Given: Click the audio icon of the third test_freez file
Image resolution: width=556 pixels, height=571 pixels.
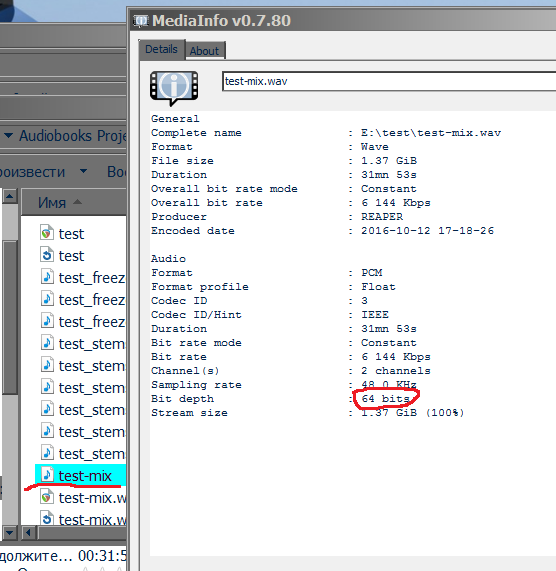Looking at the screenshot, I should pos(47,321).
